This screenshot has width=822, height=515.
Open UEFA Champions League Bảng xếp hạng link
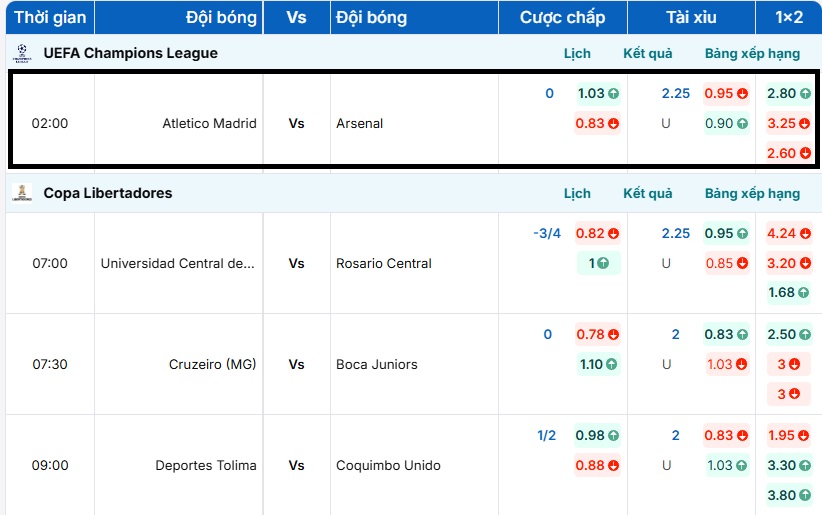[x=752, y=53]
